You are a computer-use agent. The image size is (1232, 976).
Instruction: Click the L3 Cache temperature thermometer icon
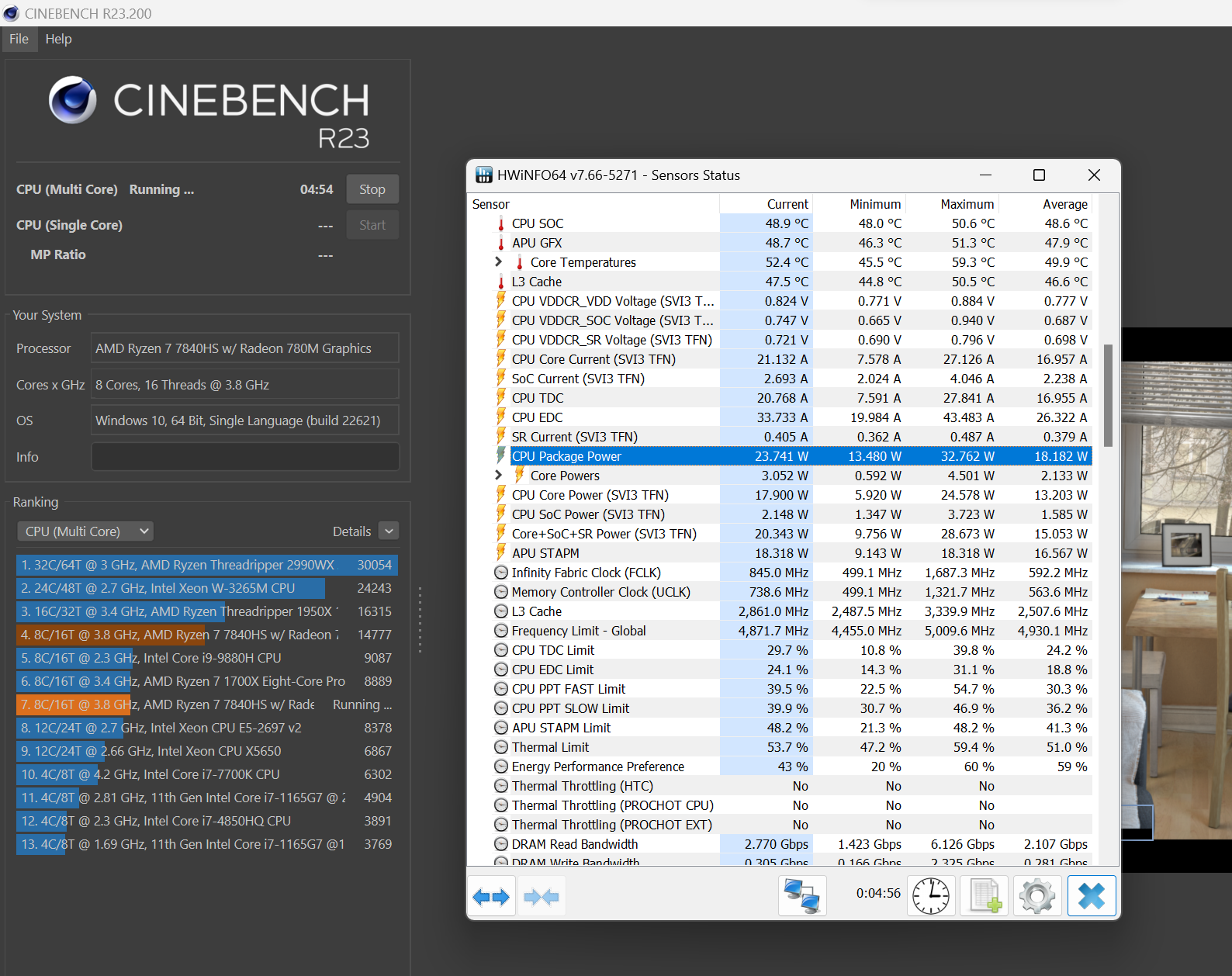pyautogui.click(x=501, y=282)
